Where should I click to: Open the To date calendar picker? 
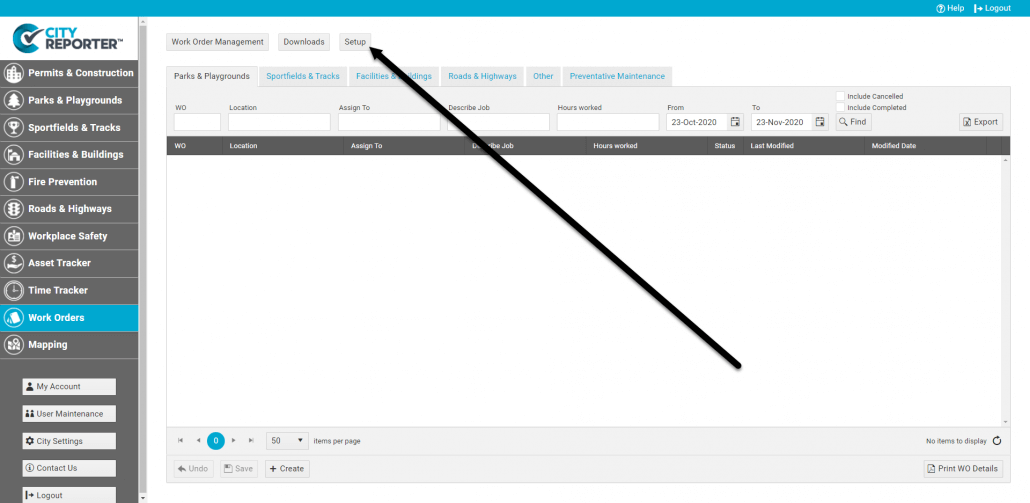(x=820, y=122)
